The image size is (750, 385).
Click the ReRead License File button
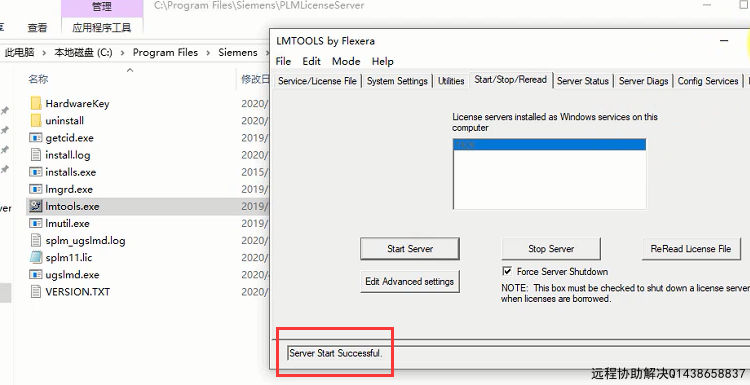[x=691, y=249]
